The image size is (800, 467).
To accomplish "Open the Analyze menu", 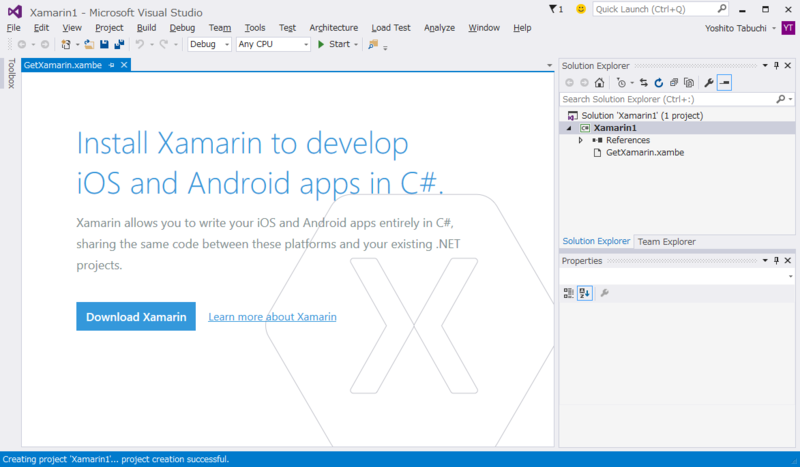I will (439, 28).
